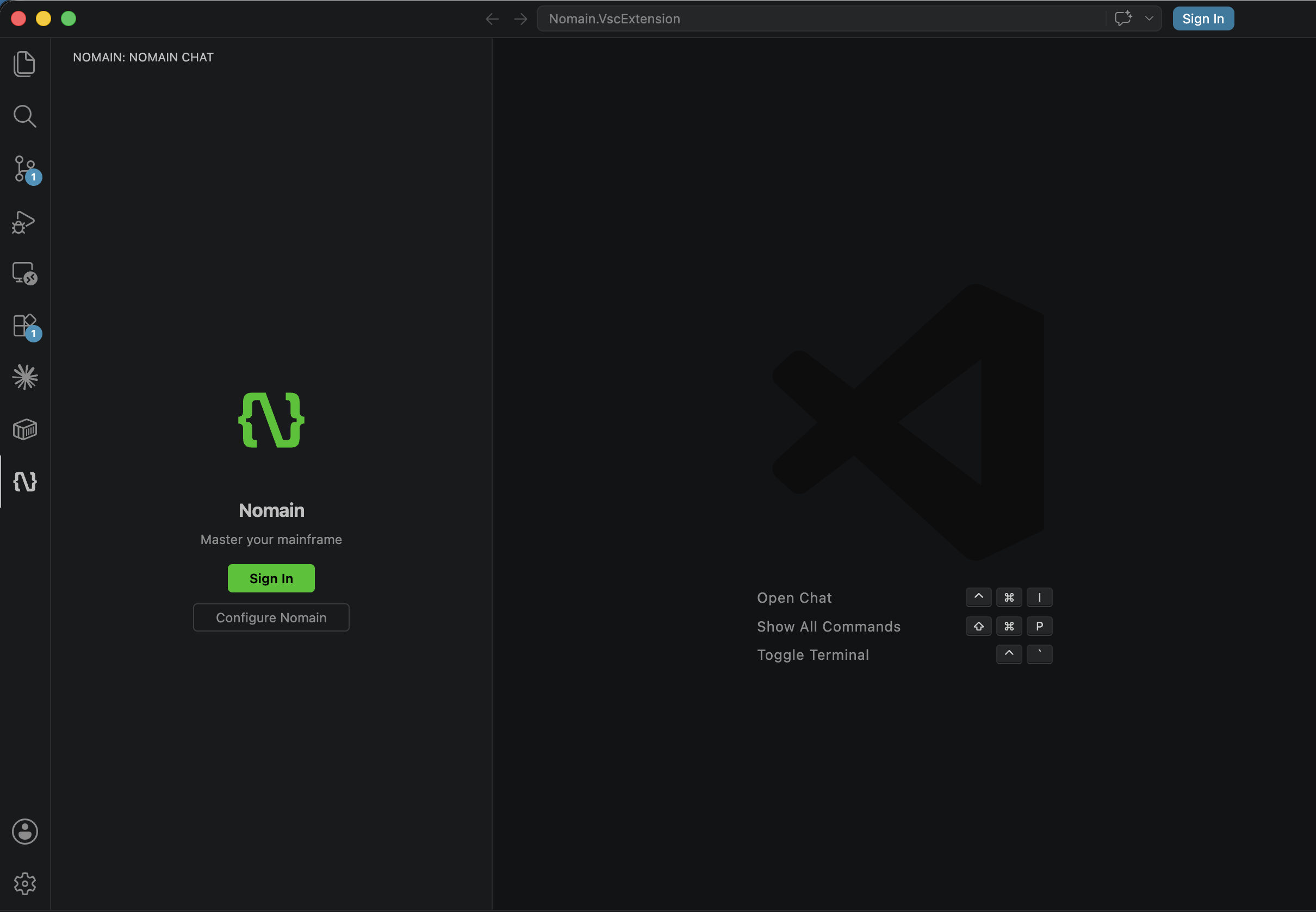The height and width of the screenshot is (912, 1316).
Task: Click the Master your mainframe tagline
Action: (271, 540)
